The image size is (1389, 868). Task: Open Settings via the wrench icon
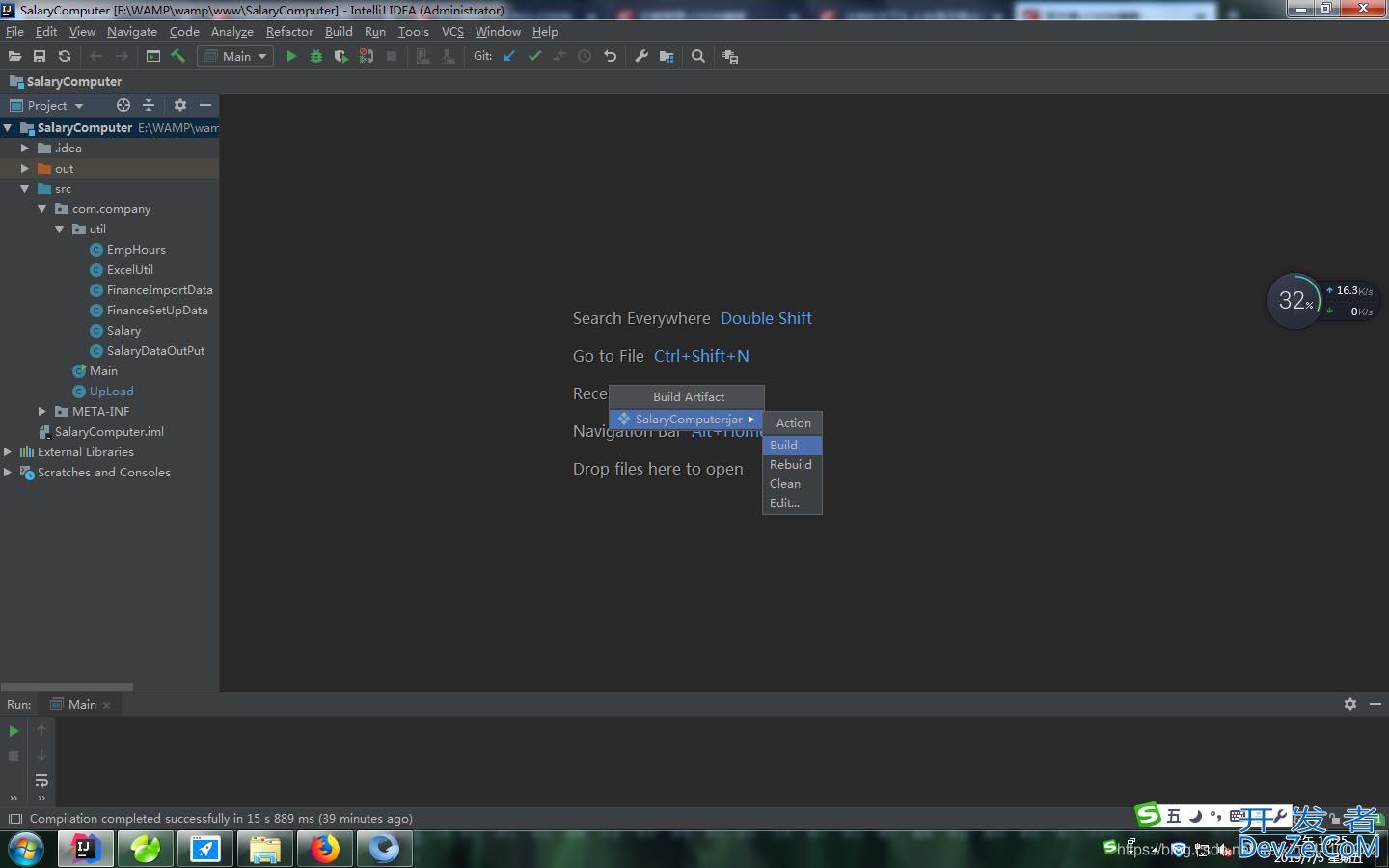tap(641, 56)
